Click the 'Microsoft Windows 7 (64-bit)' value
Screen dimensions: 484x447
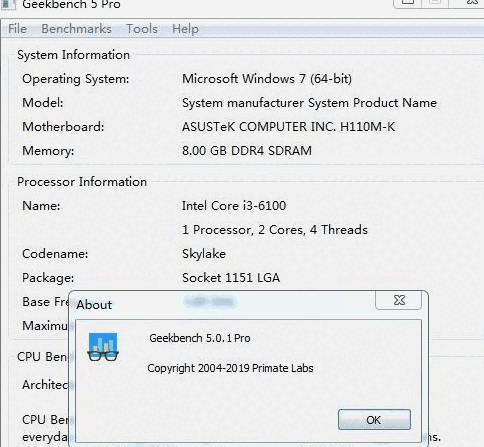(267, 79)
